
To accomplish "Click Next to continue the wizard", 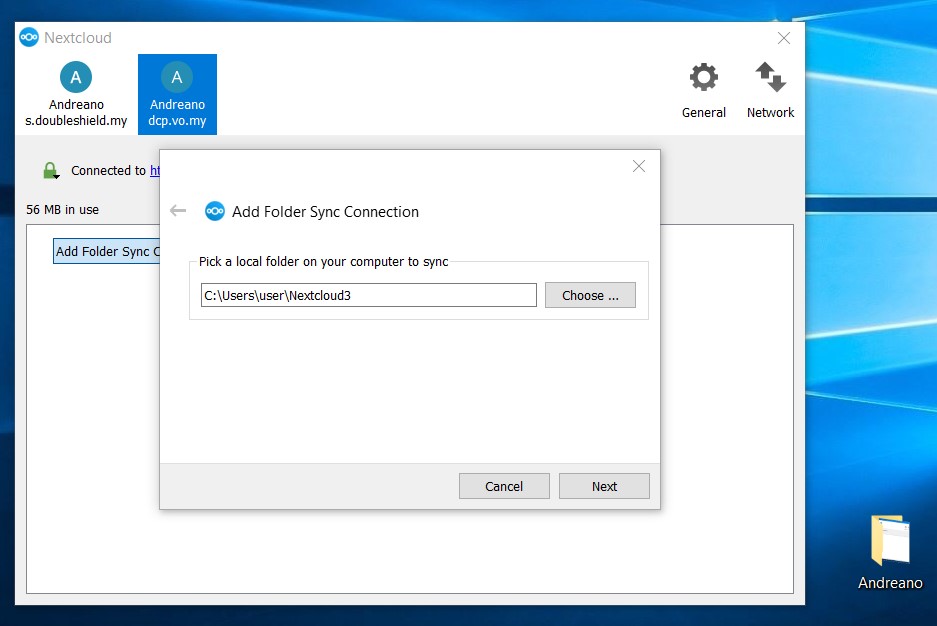I will [x=604, y=486].
